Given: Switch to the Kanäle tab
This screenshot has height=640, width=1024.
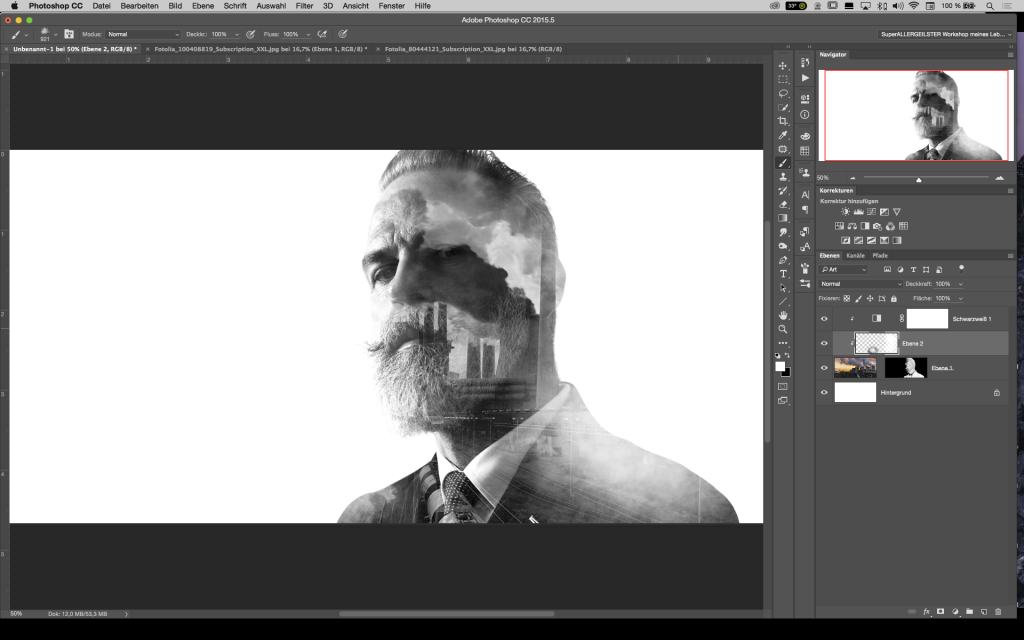Looking at the screenshot, I should 857,255.
